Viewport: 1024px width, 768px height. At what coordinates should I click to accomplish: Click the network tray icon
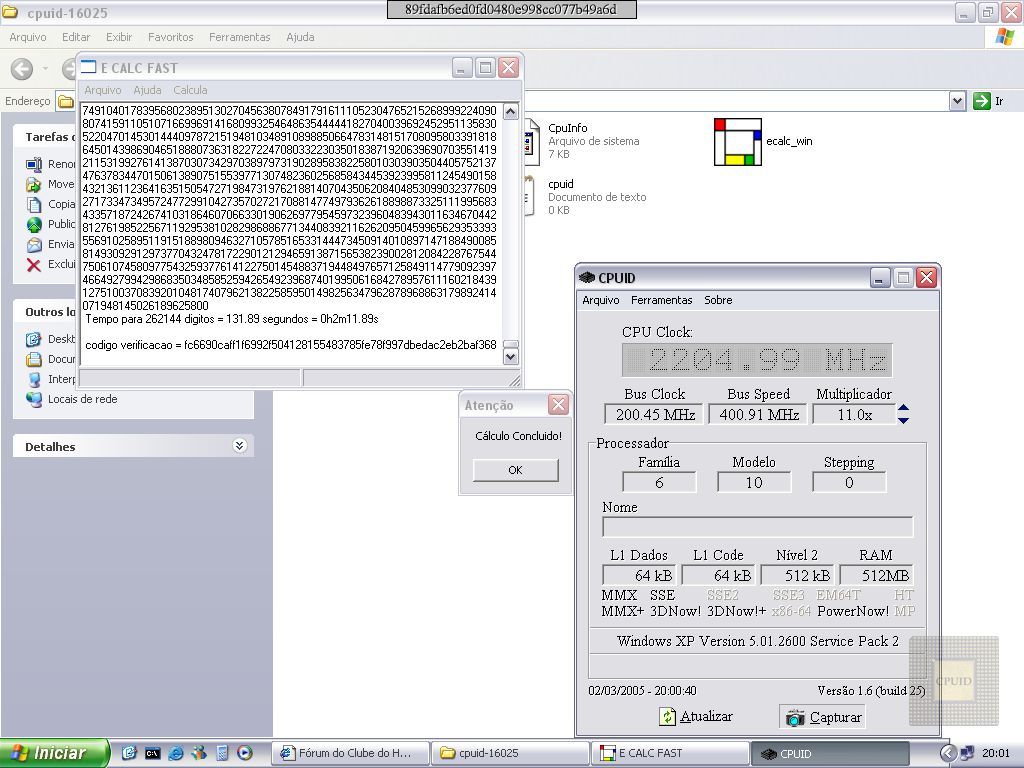tap(968, 753)
